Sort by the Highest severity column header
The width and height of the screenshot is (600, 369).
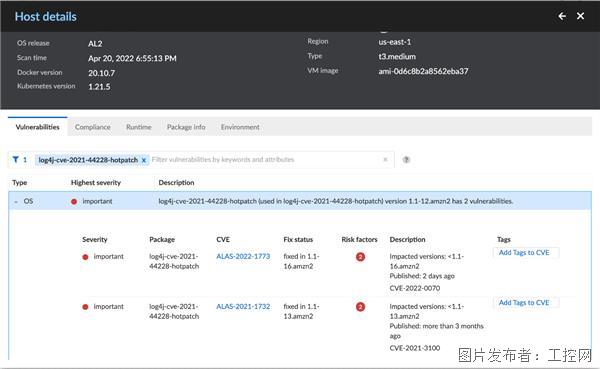[x=96, y=183]
